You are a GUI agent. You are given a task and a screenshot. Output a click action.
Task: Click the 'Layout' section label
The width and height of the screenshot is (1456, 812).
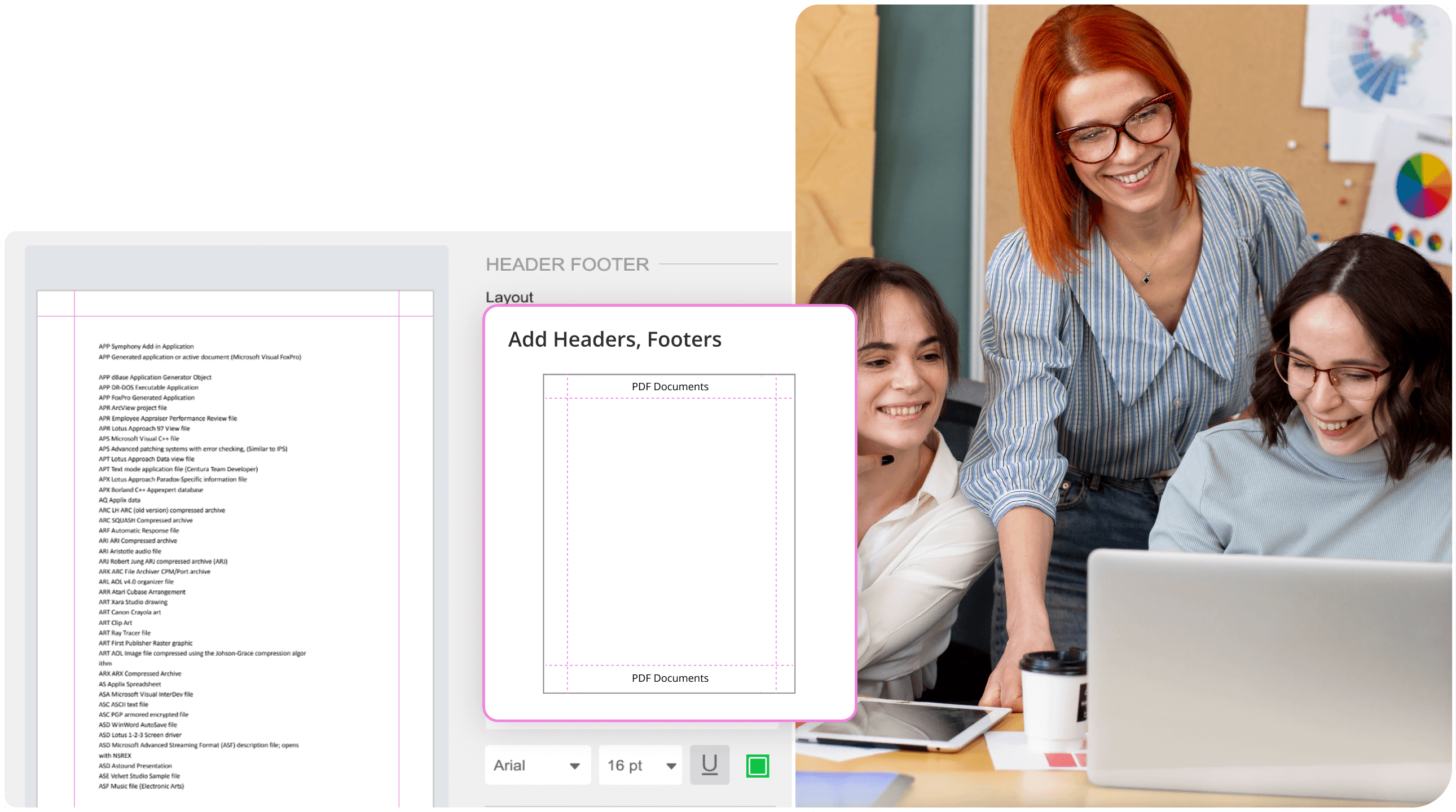[x=509, y=297]
